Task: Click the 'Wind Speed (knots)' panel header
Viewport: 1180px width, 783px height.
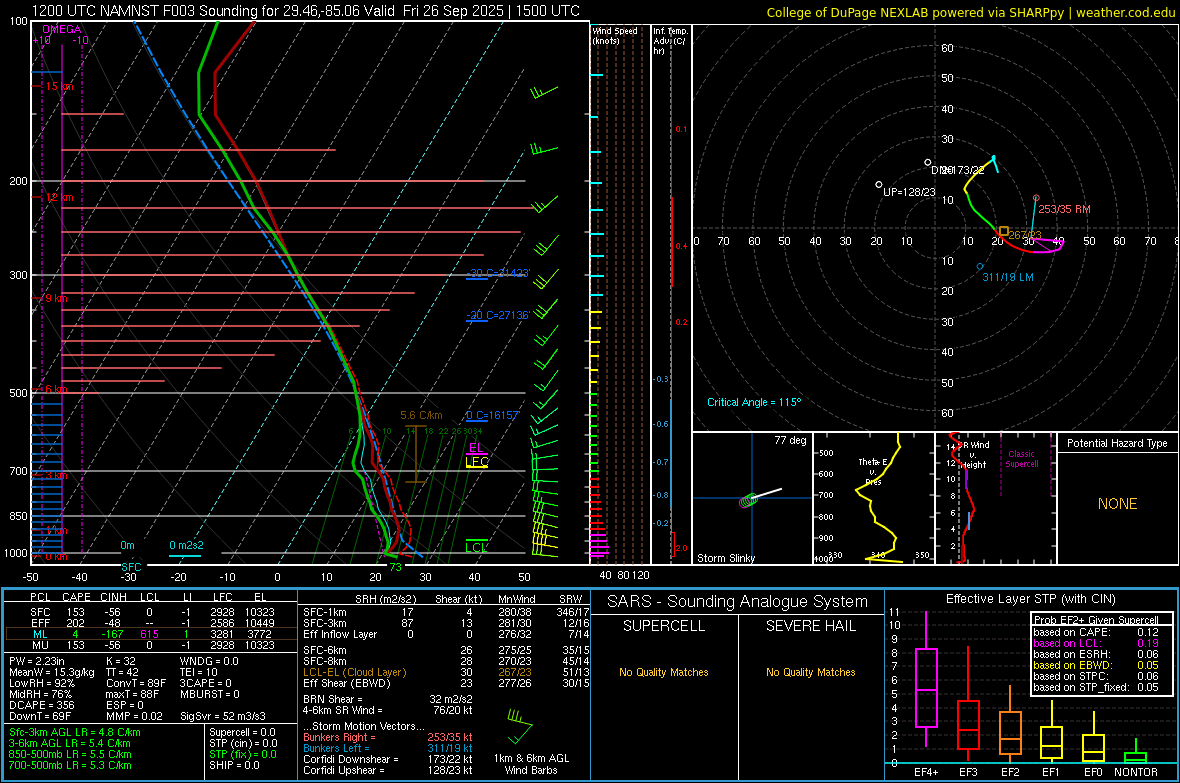Action: pos(615,35)
